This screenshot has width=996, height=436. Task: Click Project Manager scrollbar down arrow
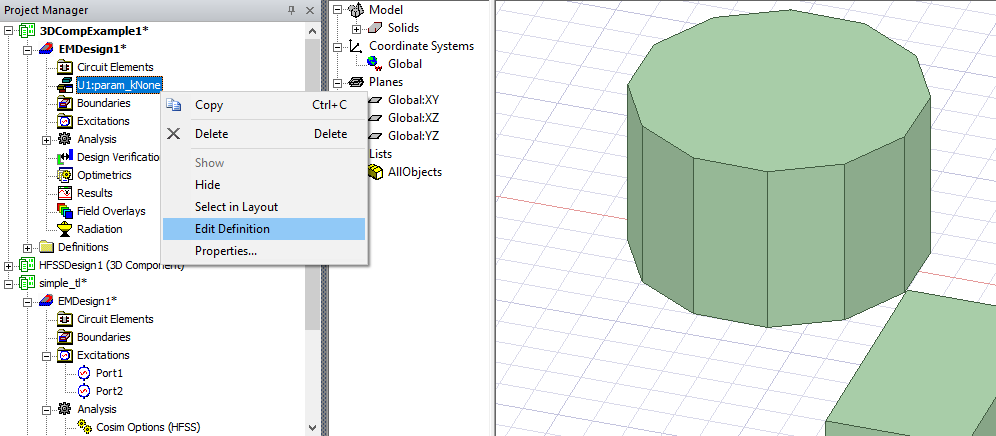point(311,428)
